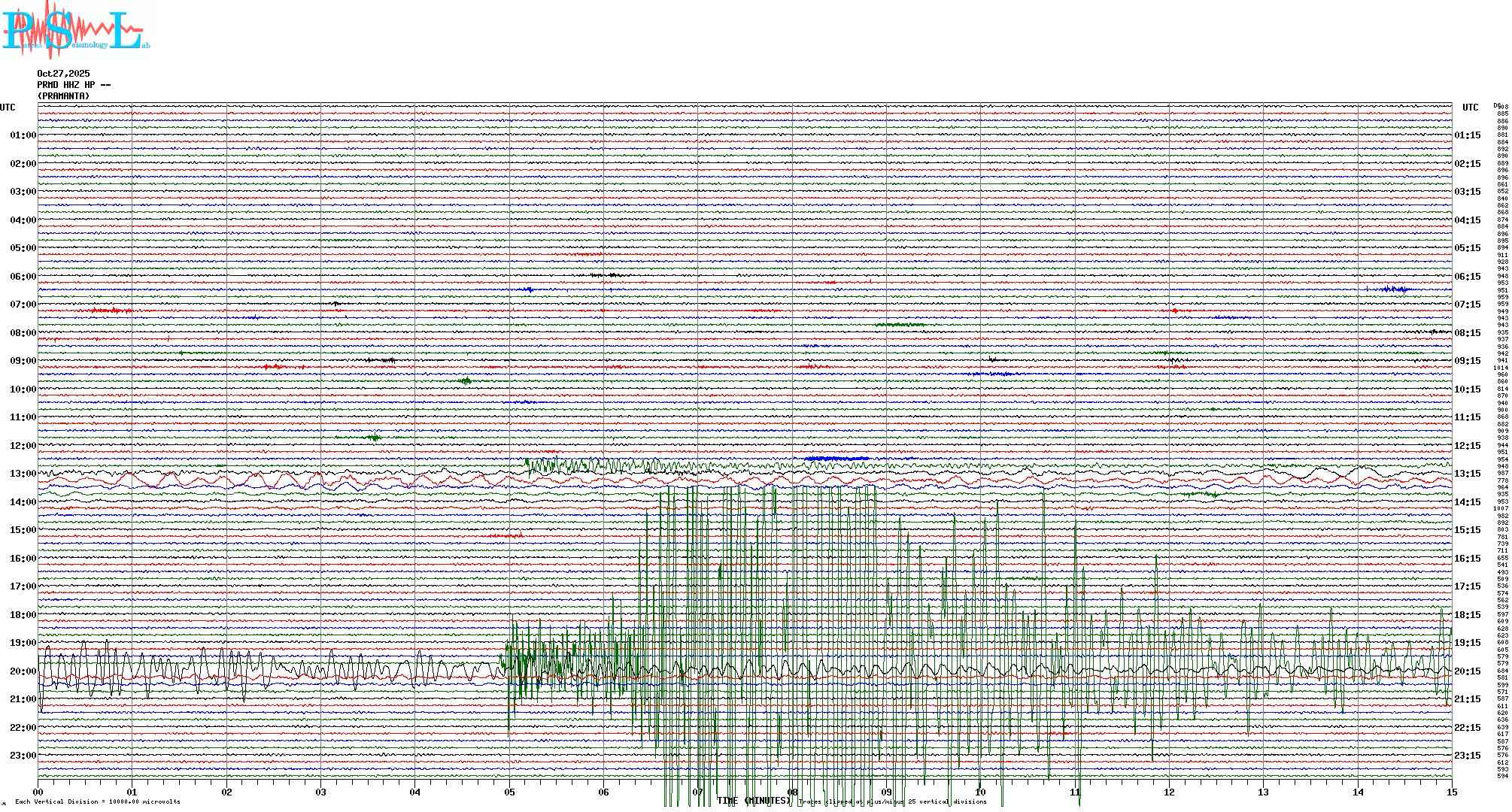Click minute marker 00 on the bottom axis
1512x812 pixels.
pos(38,792)
